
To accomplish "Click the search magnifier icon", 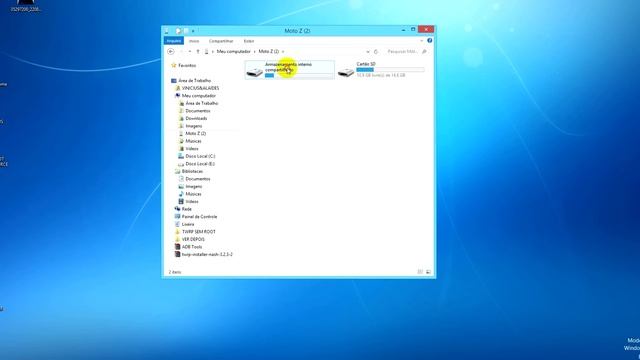I will coord(424,52).
